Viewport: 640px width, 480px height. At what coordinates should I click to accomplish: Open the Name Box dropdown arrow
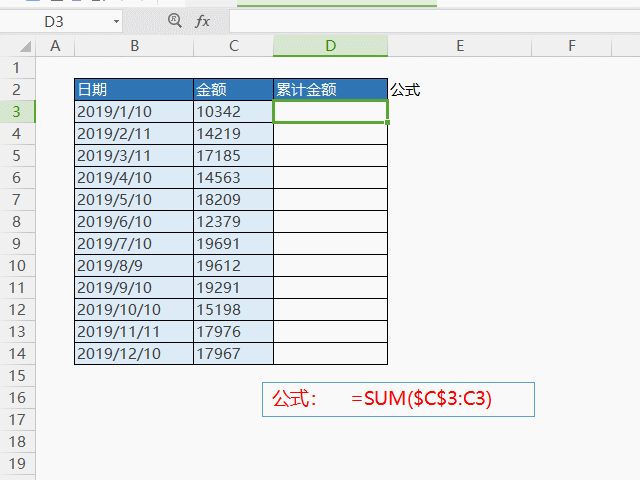(116, 21)
